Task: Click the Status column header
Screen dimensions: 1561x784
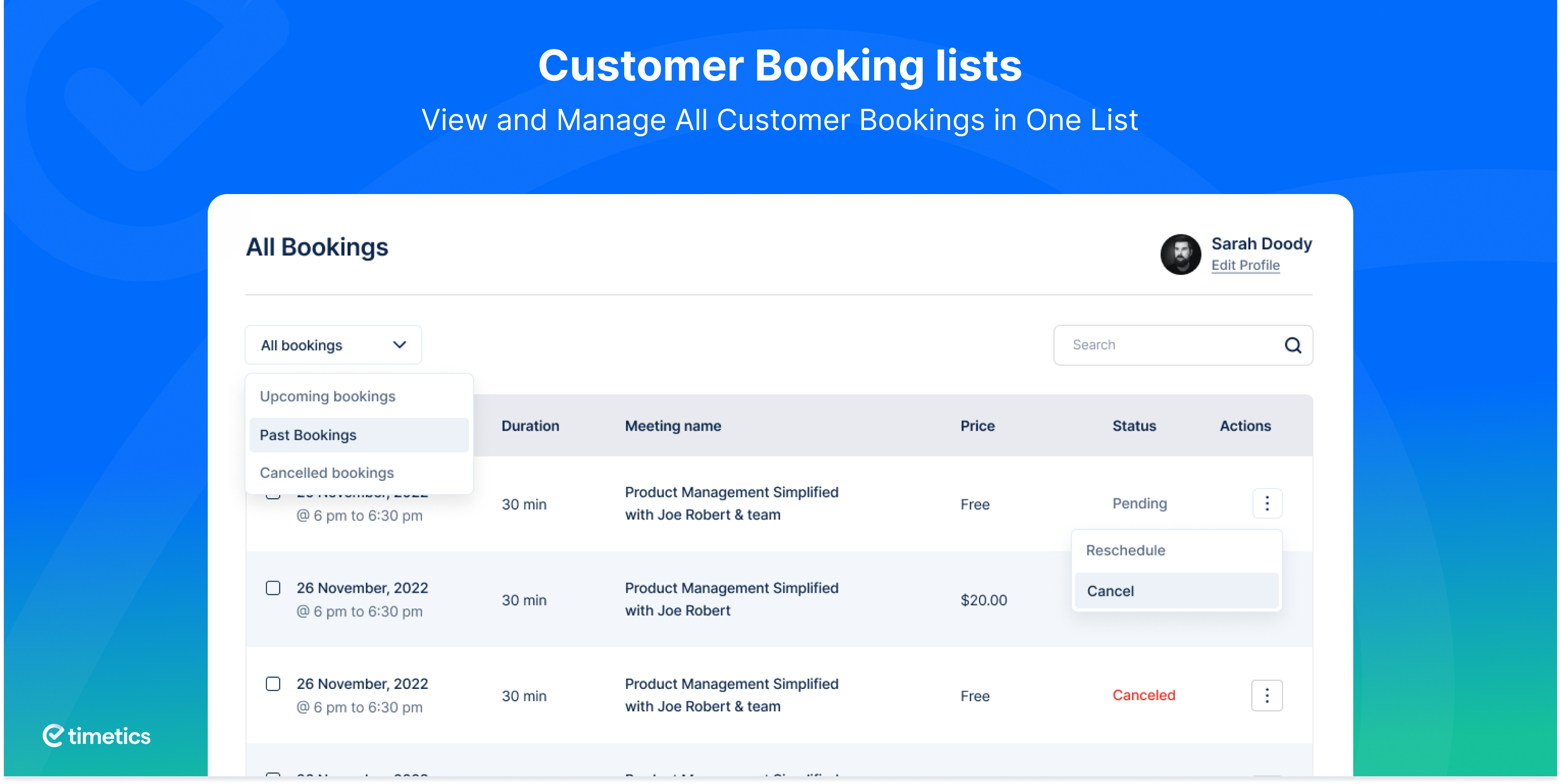Action: 1134,426
